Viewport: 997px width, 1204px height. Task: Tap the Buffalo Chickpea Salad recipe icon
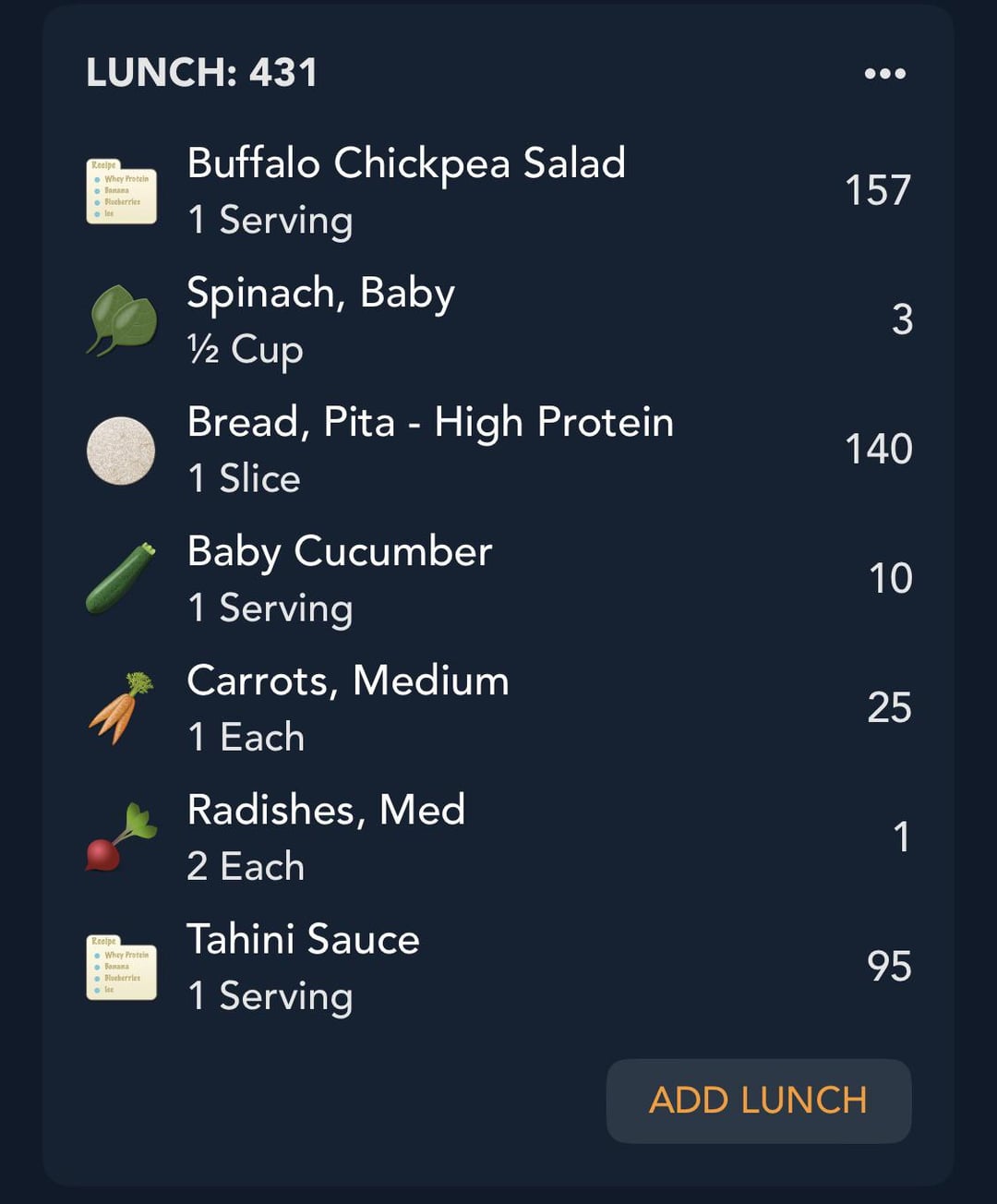(x=121, y=191)
